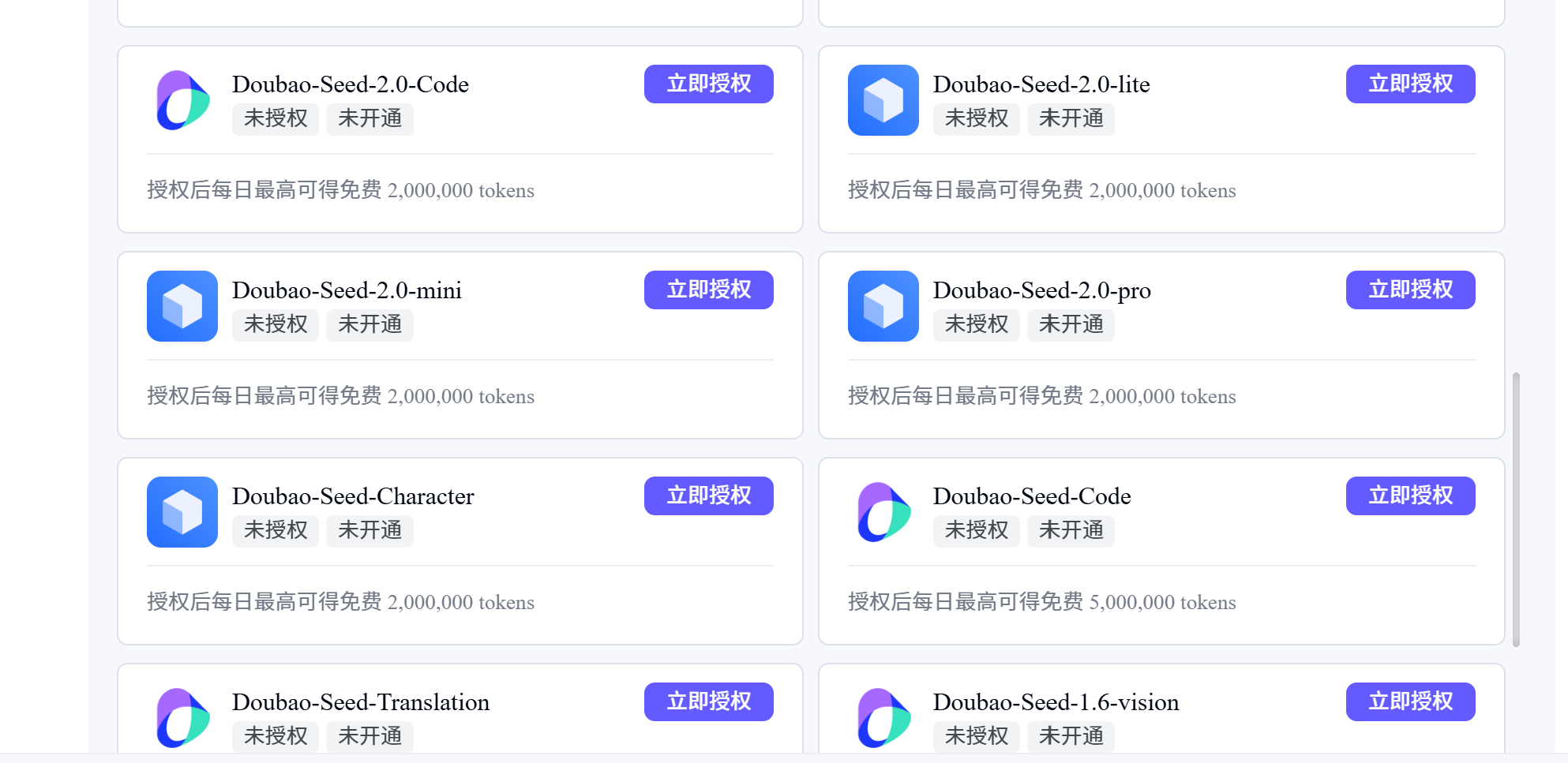
Task: Click the Doubao-Seed-Translation model icon
Action: pyautogui.click(x=182, y=718)
